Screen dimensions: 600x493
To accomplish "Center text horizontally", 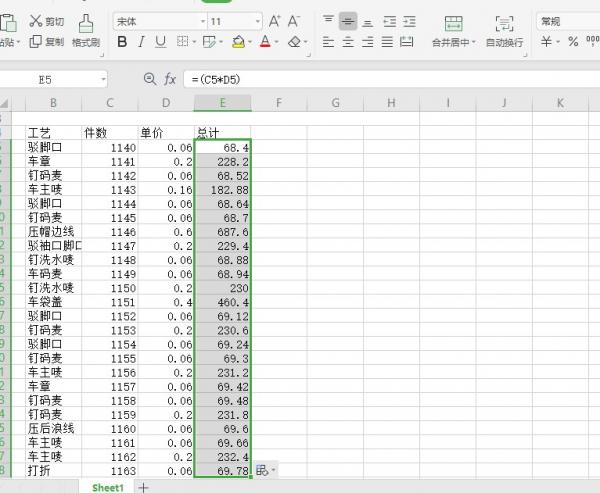I will [x=348, y=41].
